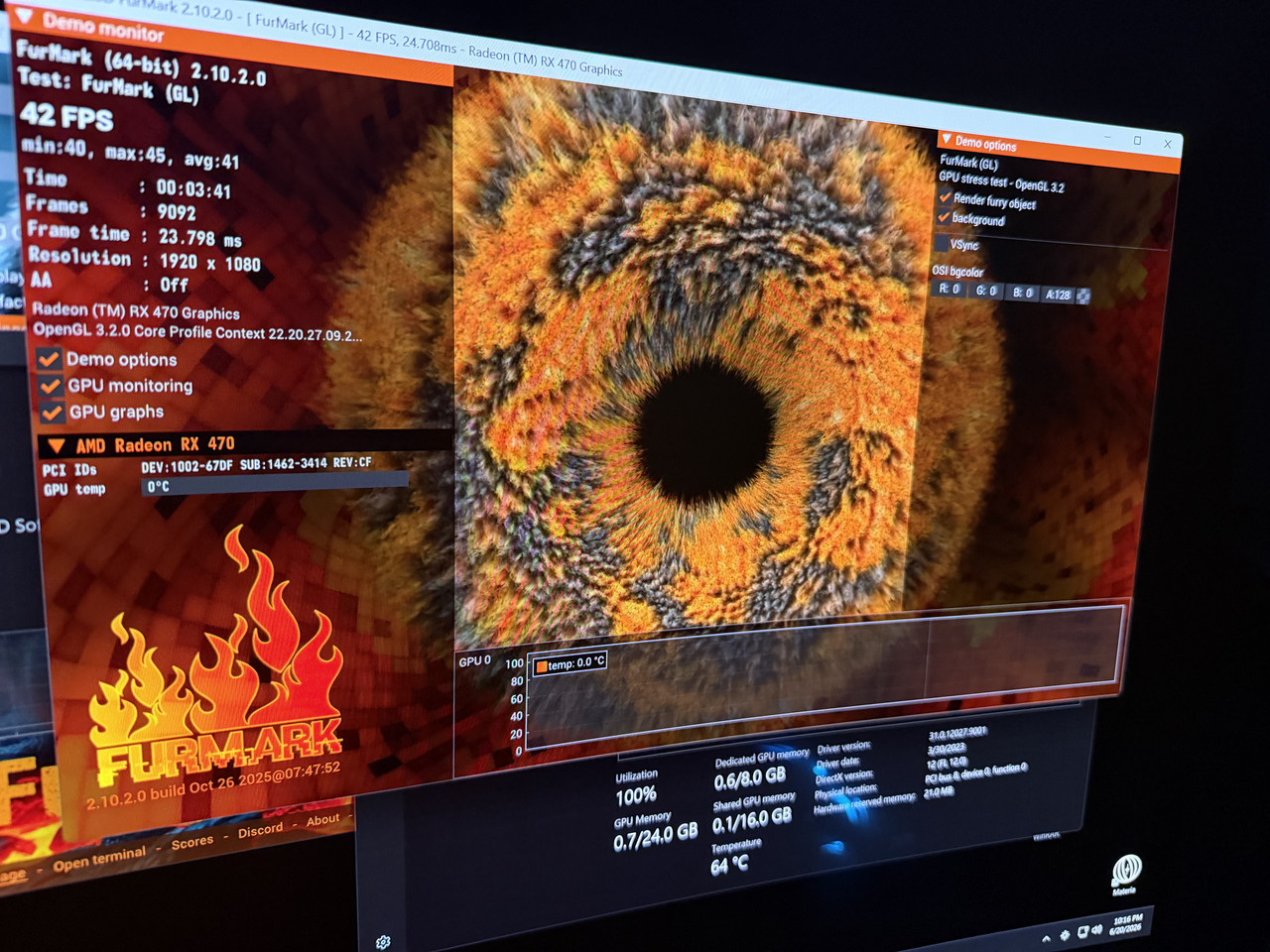Click the FurMark (64-bit) 2.10.2.0 heading
Image resolution: width=1270 pixels, height=952 pixels.
pyautogui.click(x=141, y=62)
